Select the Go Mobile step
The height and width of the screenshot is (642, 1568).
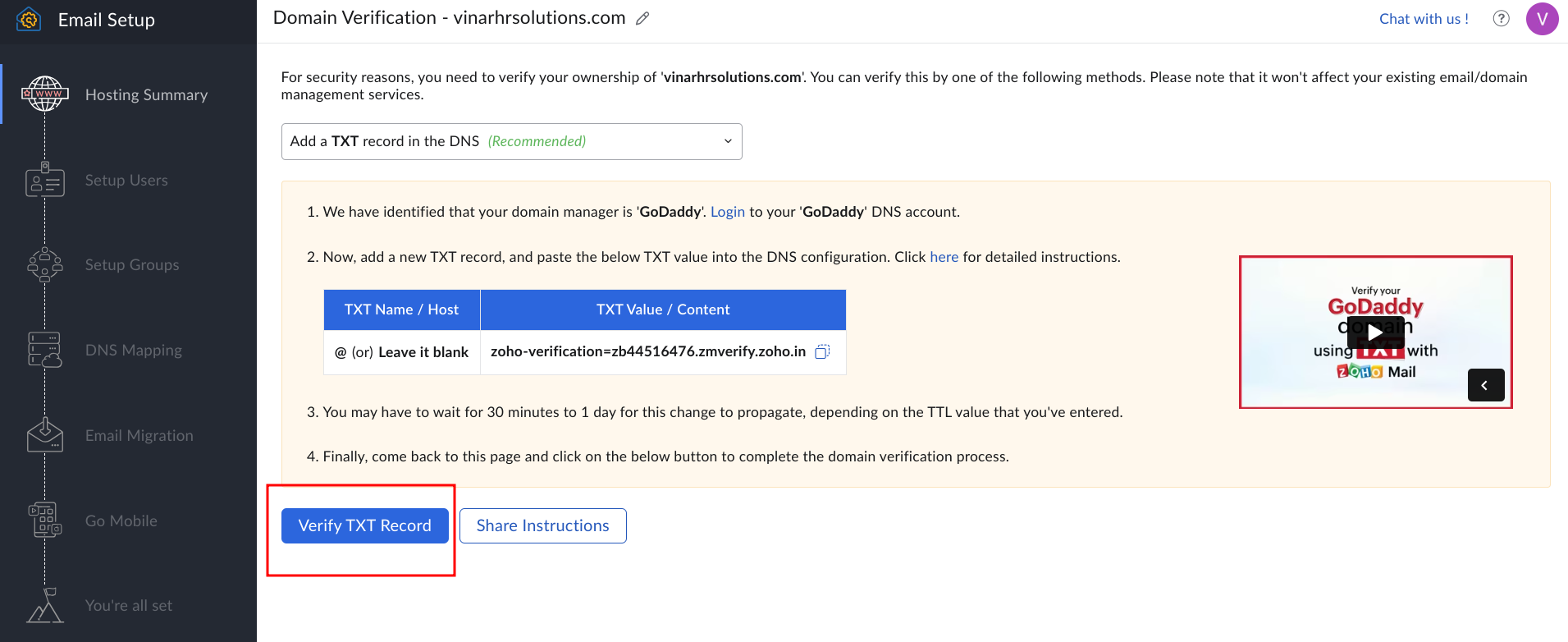[x=121, y=521]
